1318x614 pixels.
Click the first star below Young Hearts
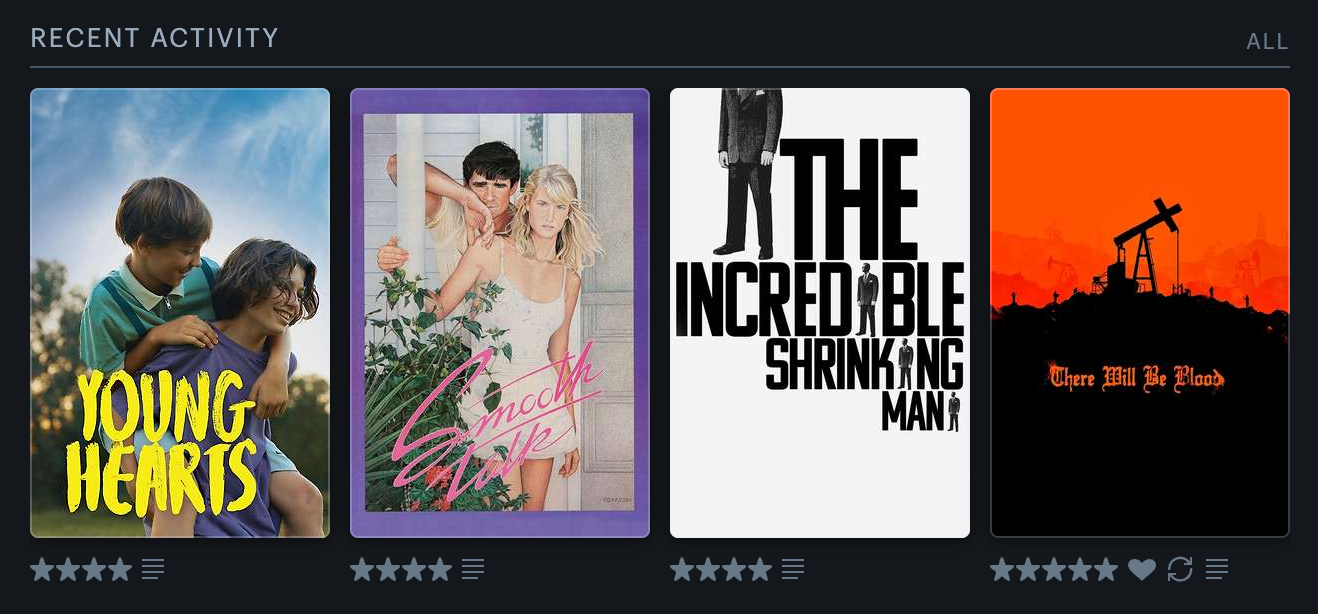click(42, 570)
